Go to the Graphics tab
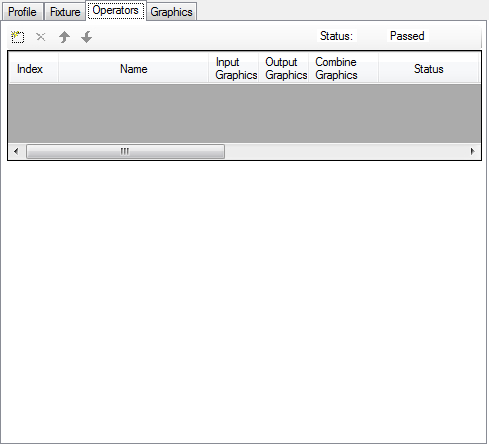The image size is (489, 445). (171, 12)
